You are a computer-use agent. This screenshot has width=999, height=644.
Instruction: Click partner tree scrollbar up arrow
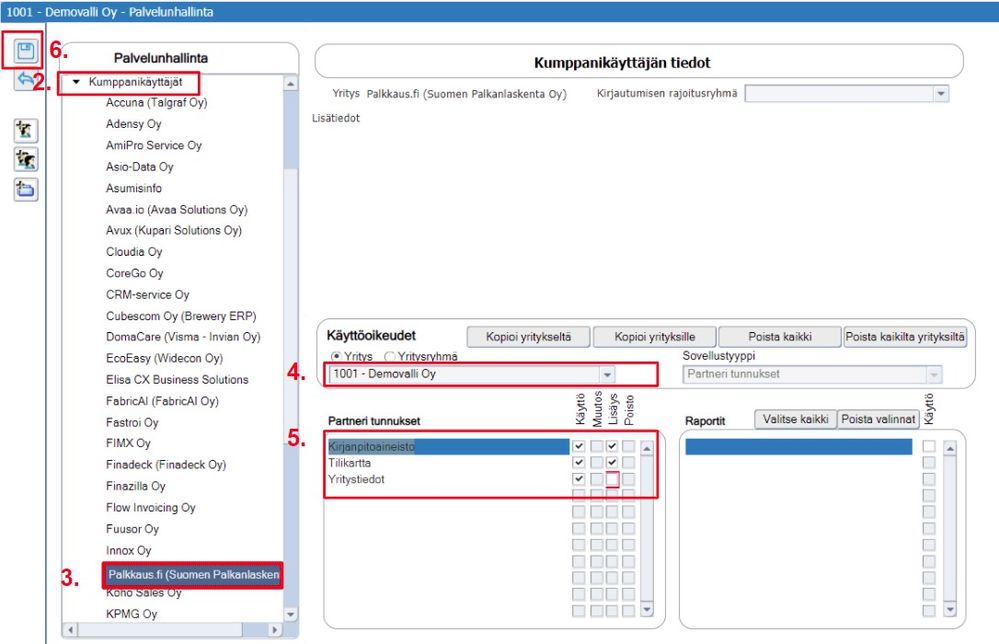pos(291,83)
